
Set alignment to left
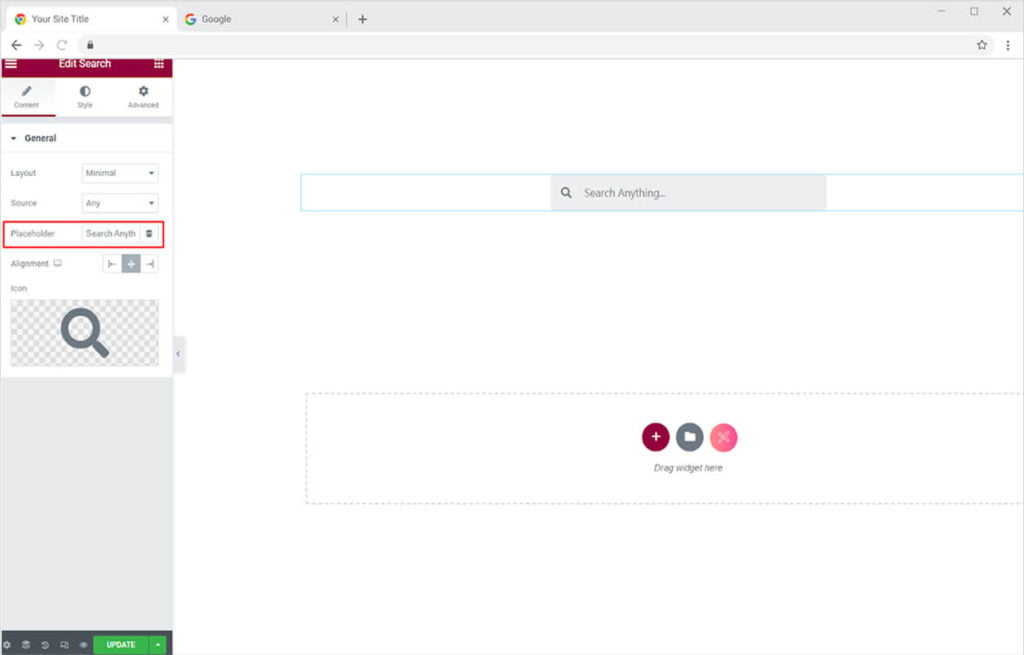coord(112,264)
